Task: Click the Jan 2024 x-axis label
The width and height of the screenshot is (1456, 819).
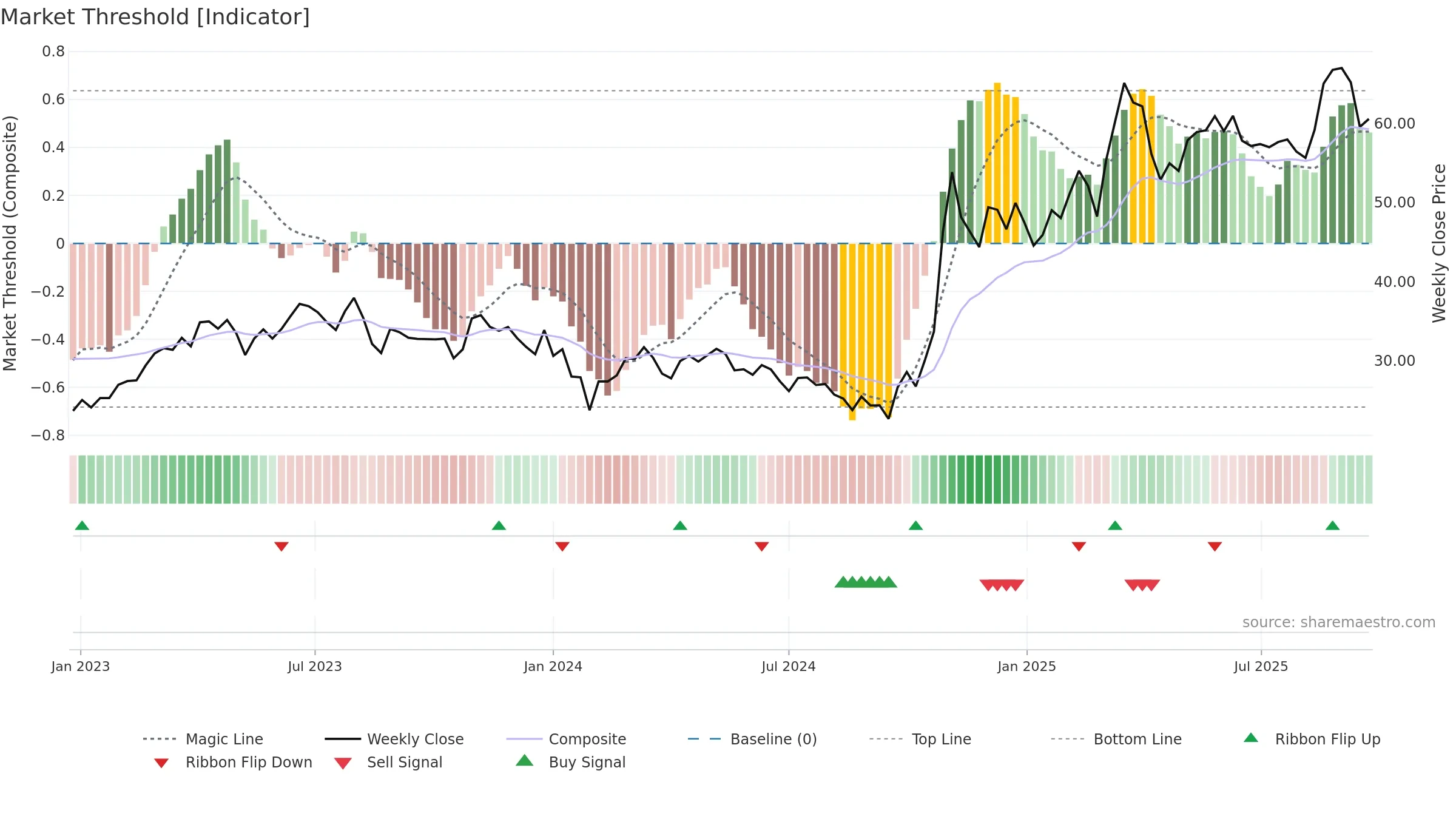Action: 553,667
